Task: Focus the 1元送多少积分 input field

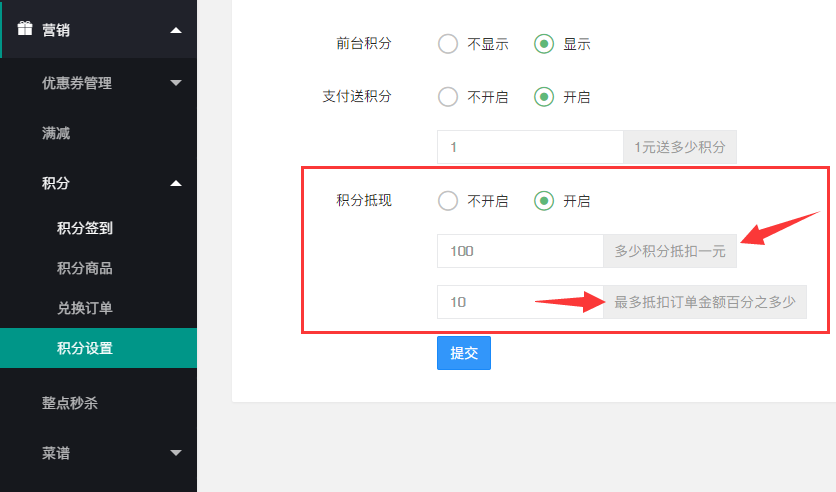Action: (530, 147)
